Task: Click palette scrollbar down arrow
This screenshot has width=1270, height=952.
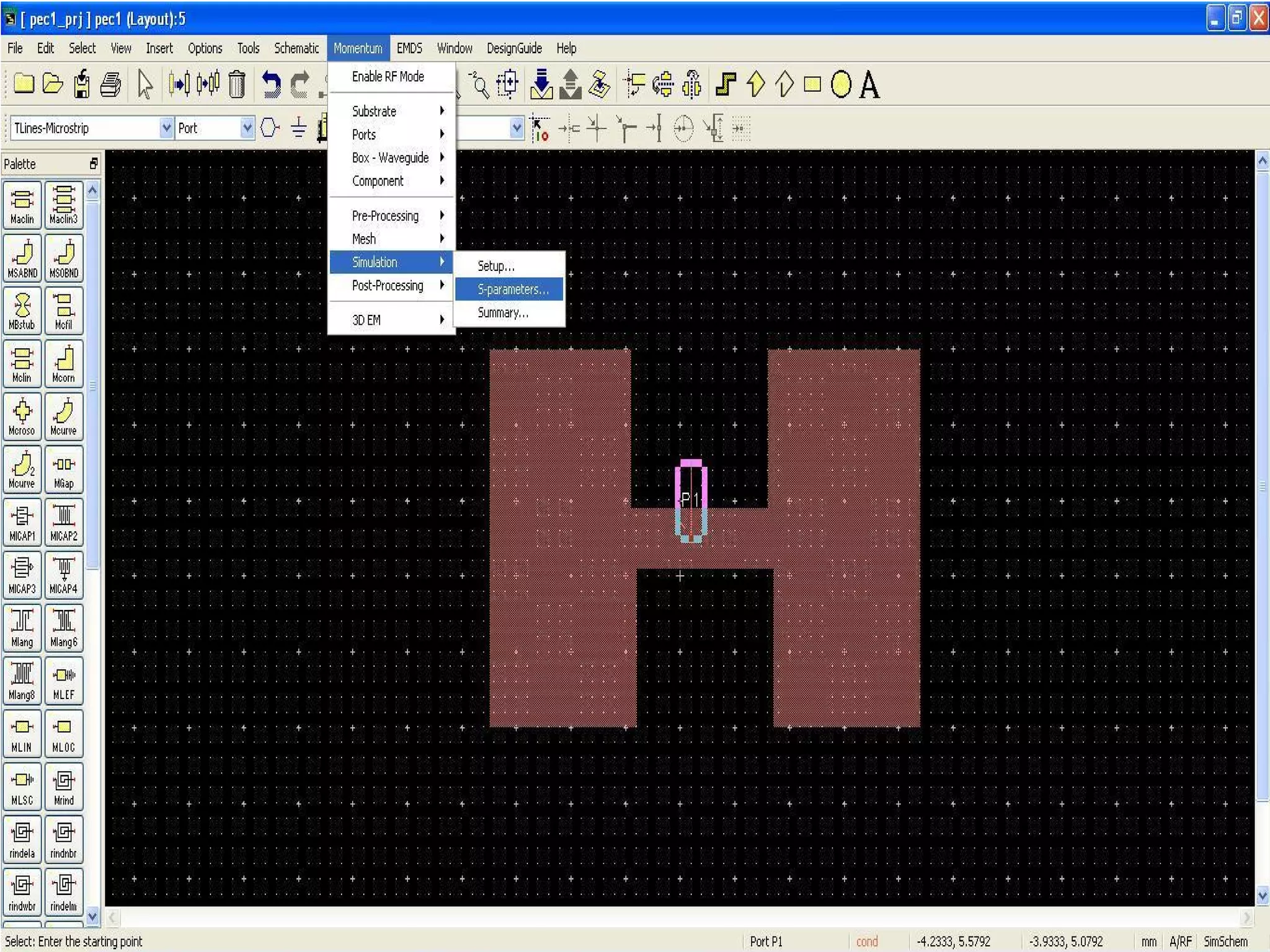Action: [x=92, y=915]
